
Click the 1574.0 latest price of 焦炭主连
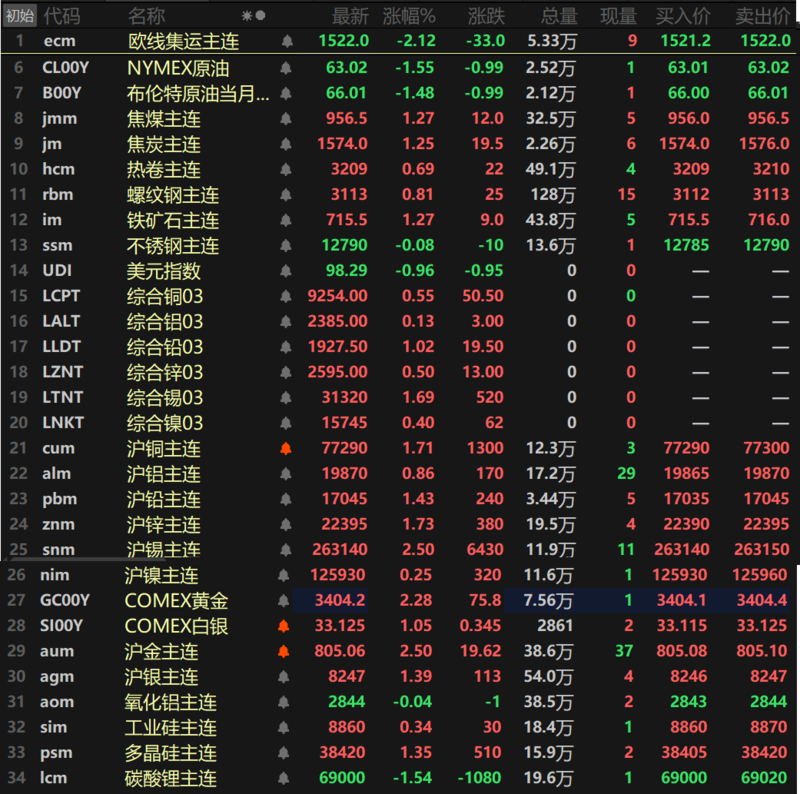point(342,144)
